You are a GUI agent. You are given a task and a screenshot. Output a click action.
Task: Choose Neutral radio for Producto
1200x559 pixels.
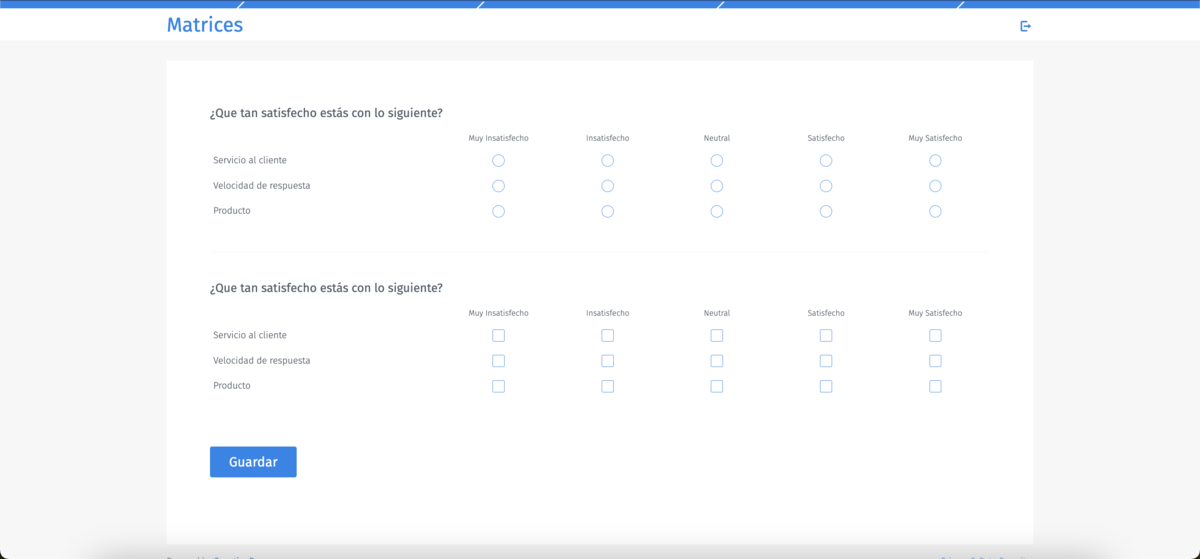[x=717, y=211]
